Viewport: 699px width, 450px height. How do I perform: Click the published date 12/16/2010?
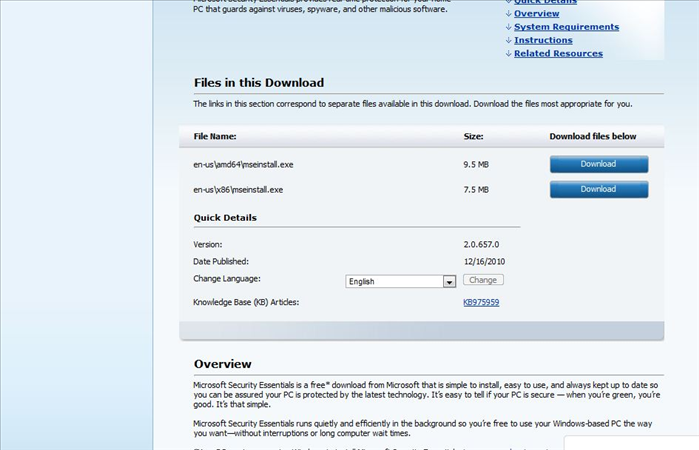pyautogui.click(x=484, y=261)
